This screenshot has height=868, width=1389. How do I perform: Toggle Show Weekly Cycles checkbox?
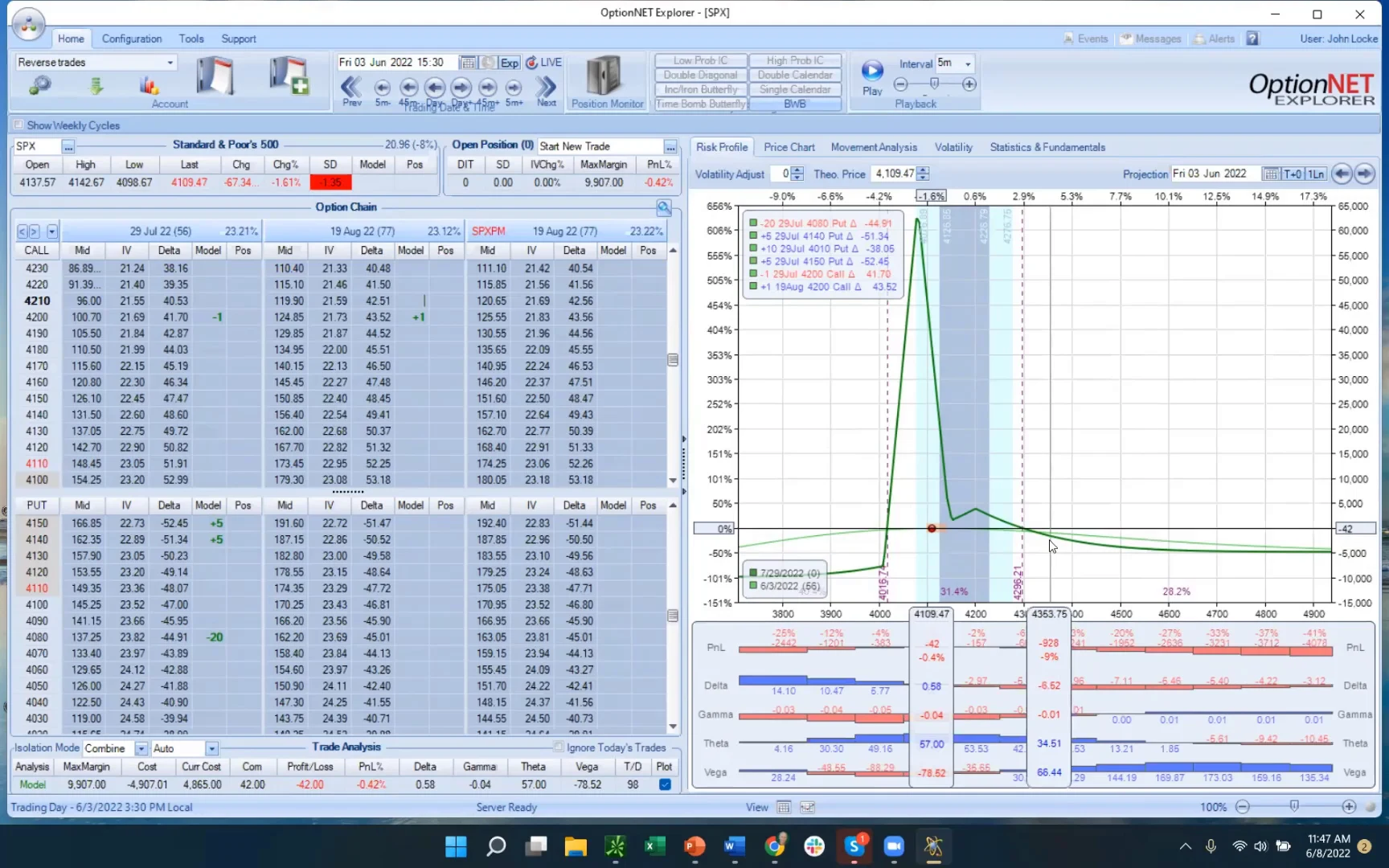click(18, 125)
